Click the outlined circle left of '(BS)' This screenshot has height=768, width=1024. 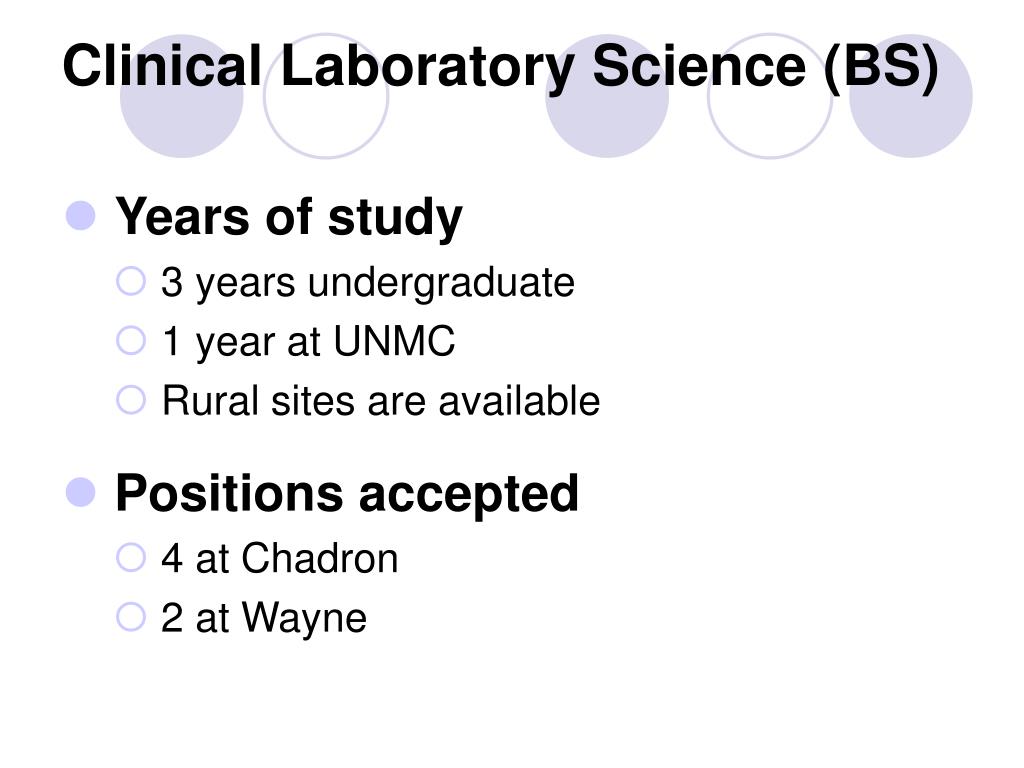click(x=770, y=96)
